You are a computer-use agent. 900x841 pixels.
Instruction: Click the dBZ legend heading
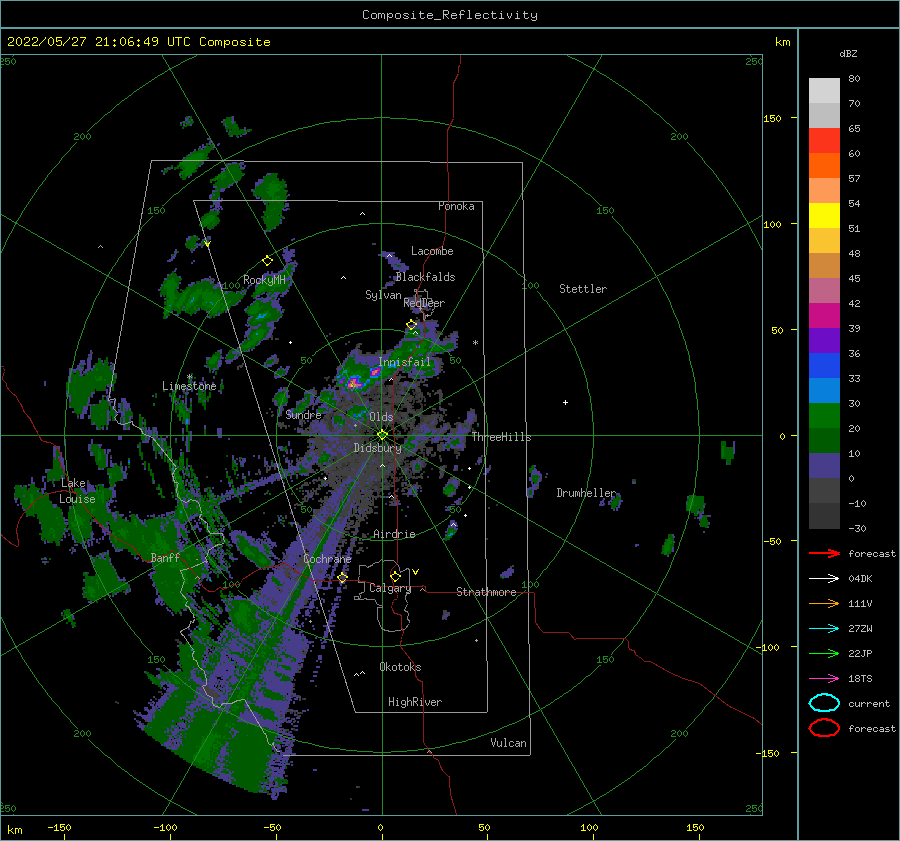pyautogui.click(x=848, y=53)
